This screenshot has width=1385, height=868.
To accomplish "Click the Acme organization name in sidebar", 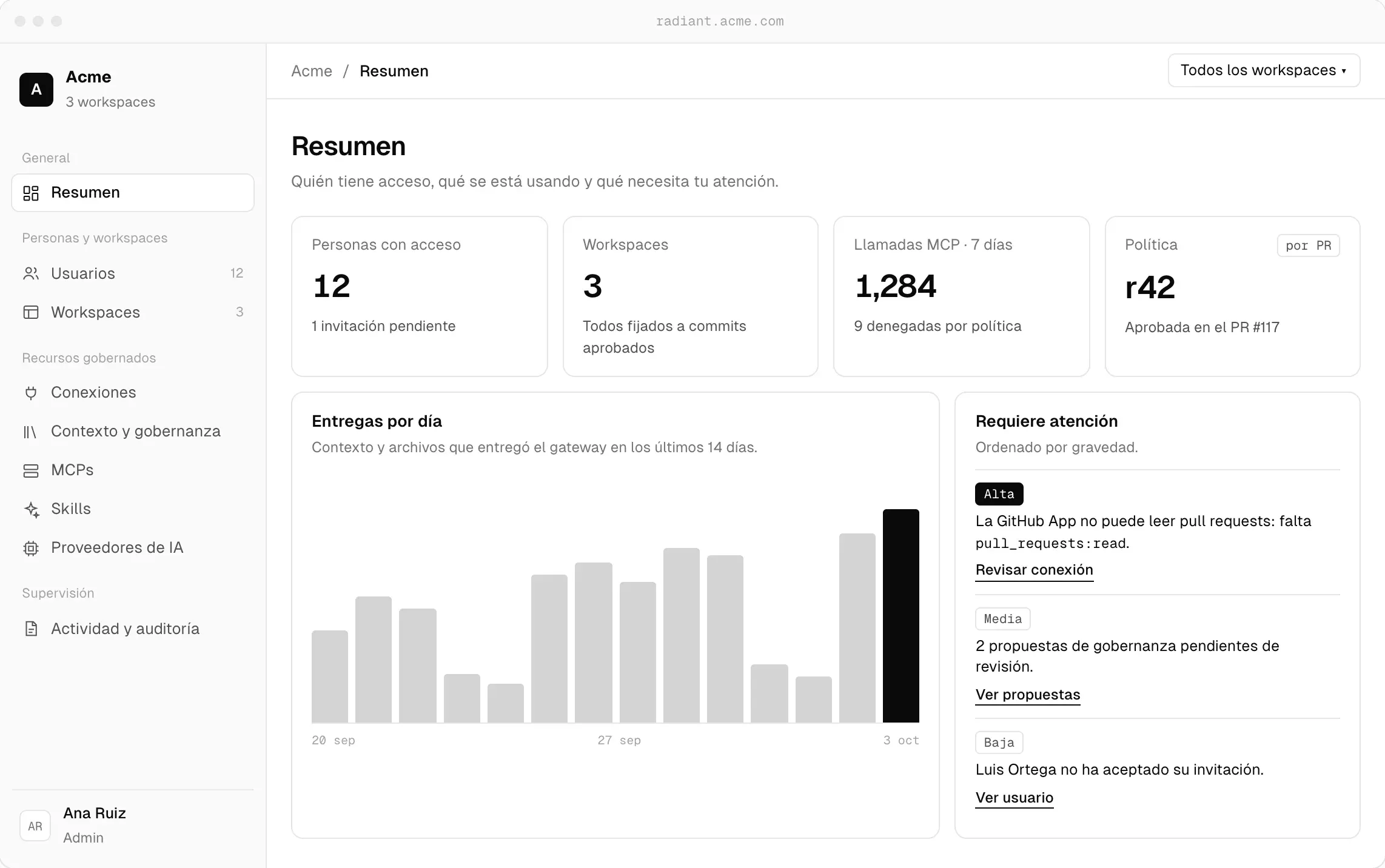I will click(89, 77).
